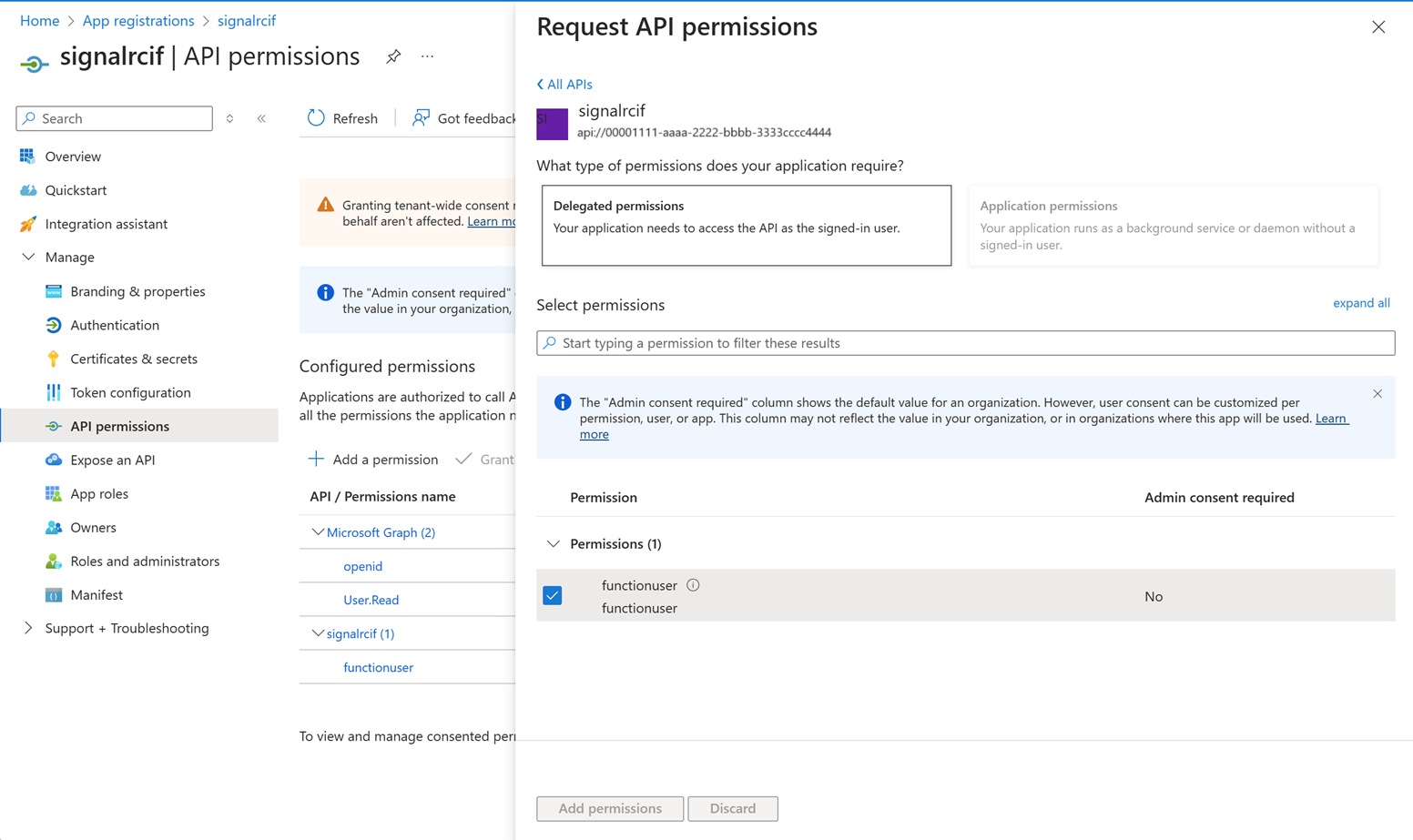Open the ellipsis more options menu

(427, 56)
